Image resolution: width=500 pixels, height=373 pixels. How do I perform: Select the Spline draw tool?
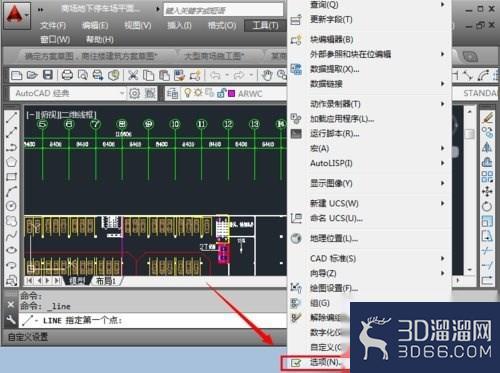12,235
